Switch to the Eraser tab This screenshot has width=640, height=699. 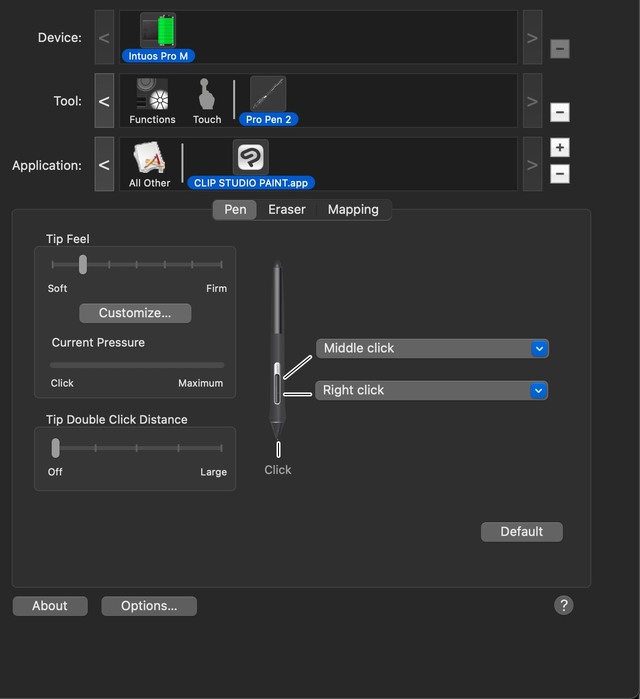[287, 210]
